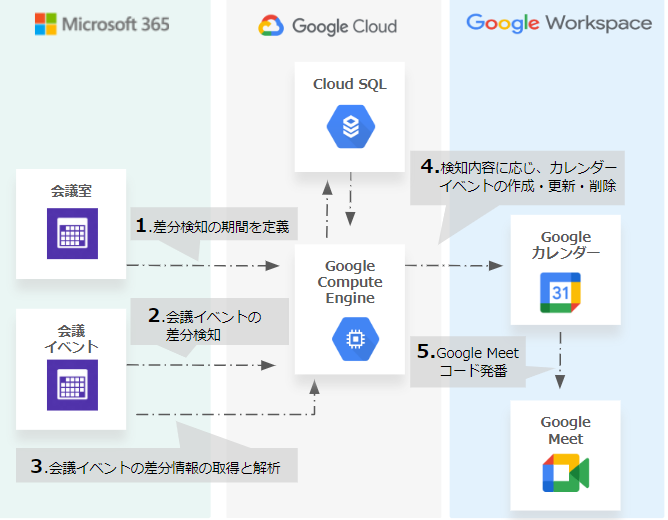Click callout 4 カレンダーイベントの作成・更新・削除
Screen dimensions: 668x520
pos(517,178)
